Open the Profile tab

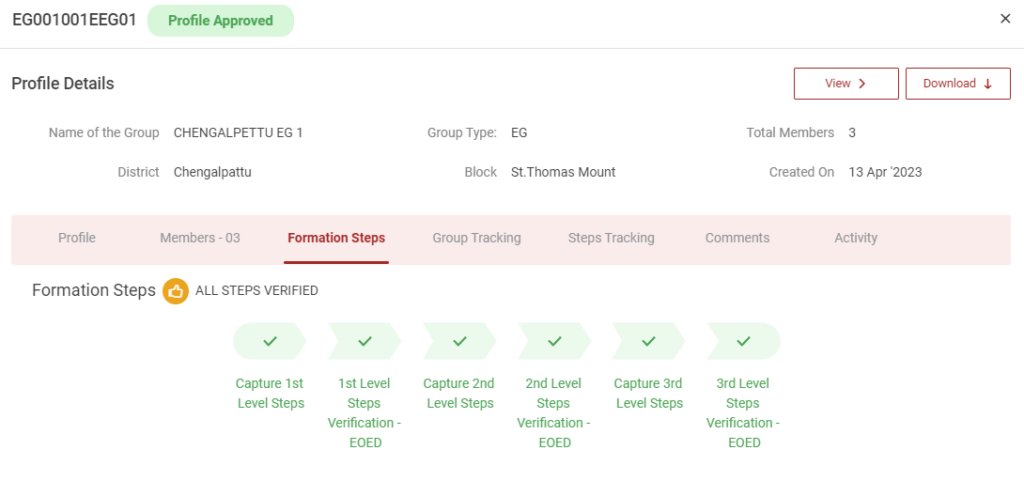coord(77,238)
